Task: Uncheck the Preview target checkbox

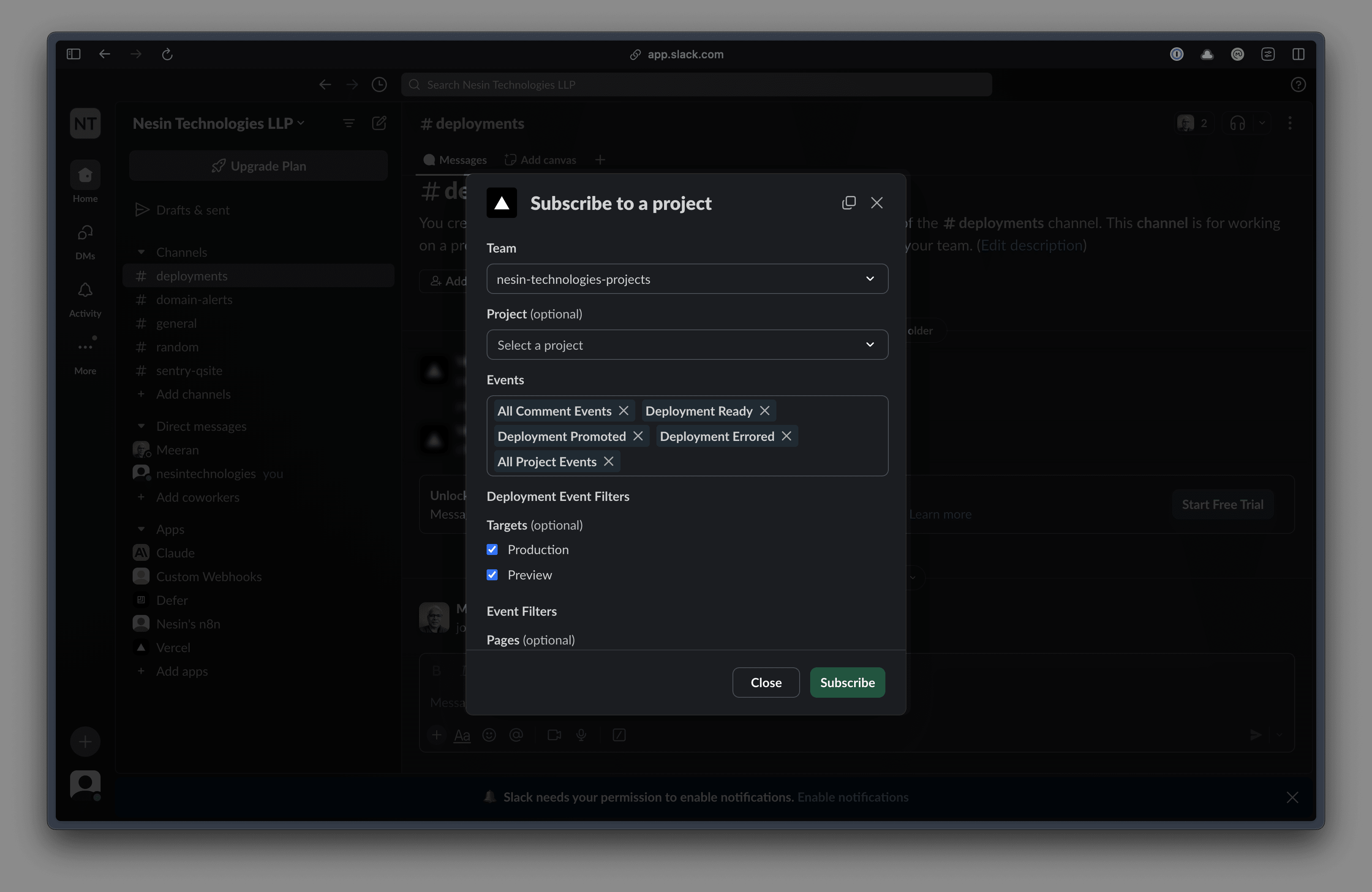Action: click(x=492, y=575)
